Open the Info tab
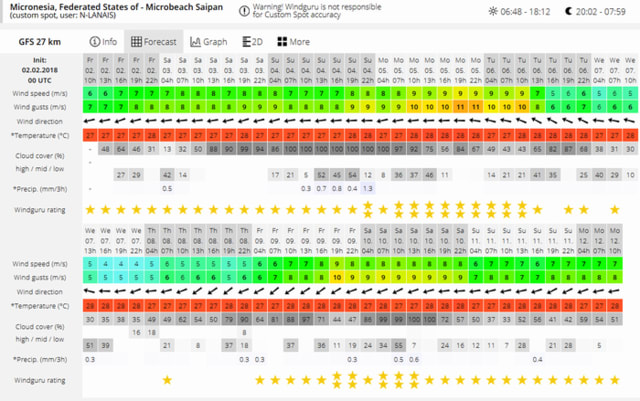This screenshot has width=640, height=401. (103, 42)
